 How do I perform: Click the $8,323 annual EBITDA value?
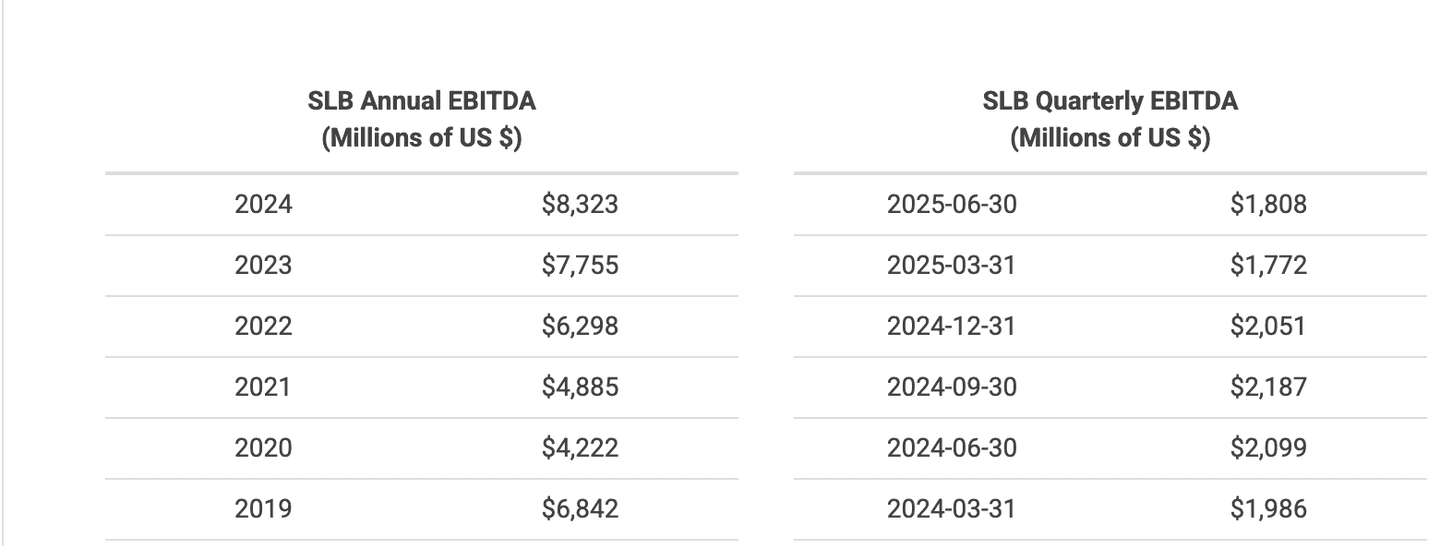click(580, 205)
